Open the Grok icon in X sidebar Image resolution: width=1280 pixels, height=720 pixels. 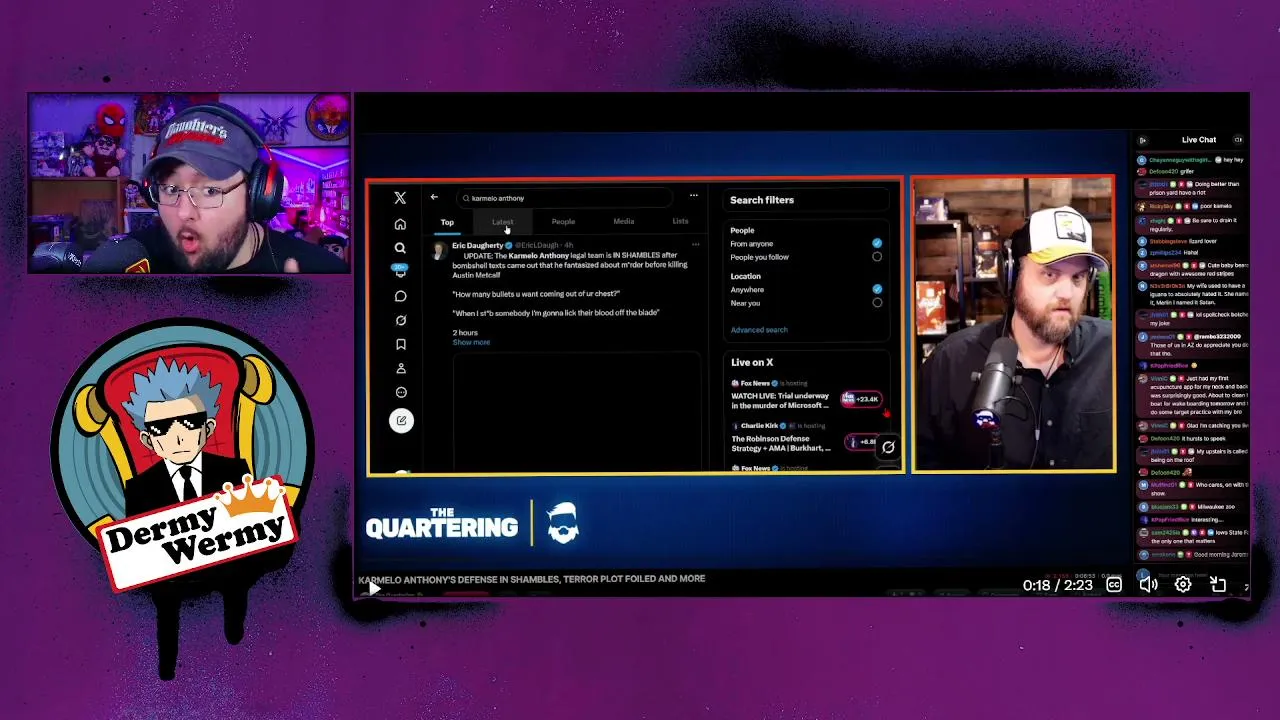pos(400,320)
